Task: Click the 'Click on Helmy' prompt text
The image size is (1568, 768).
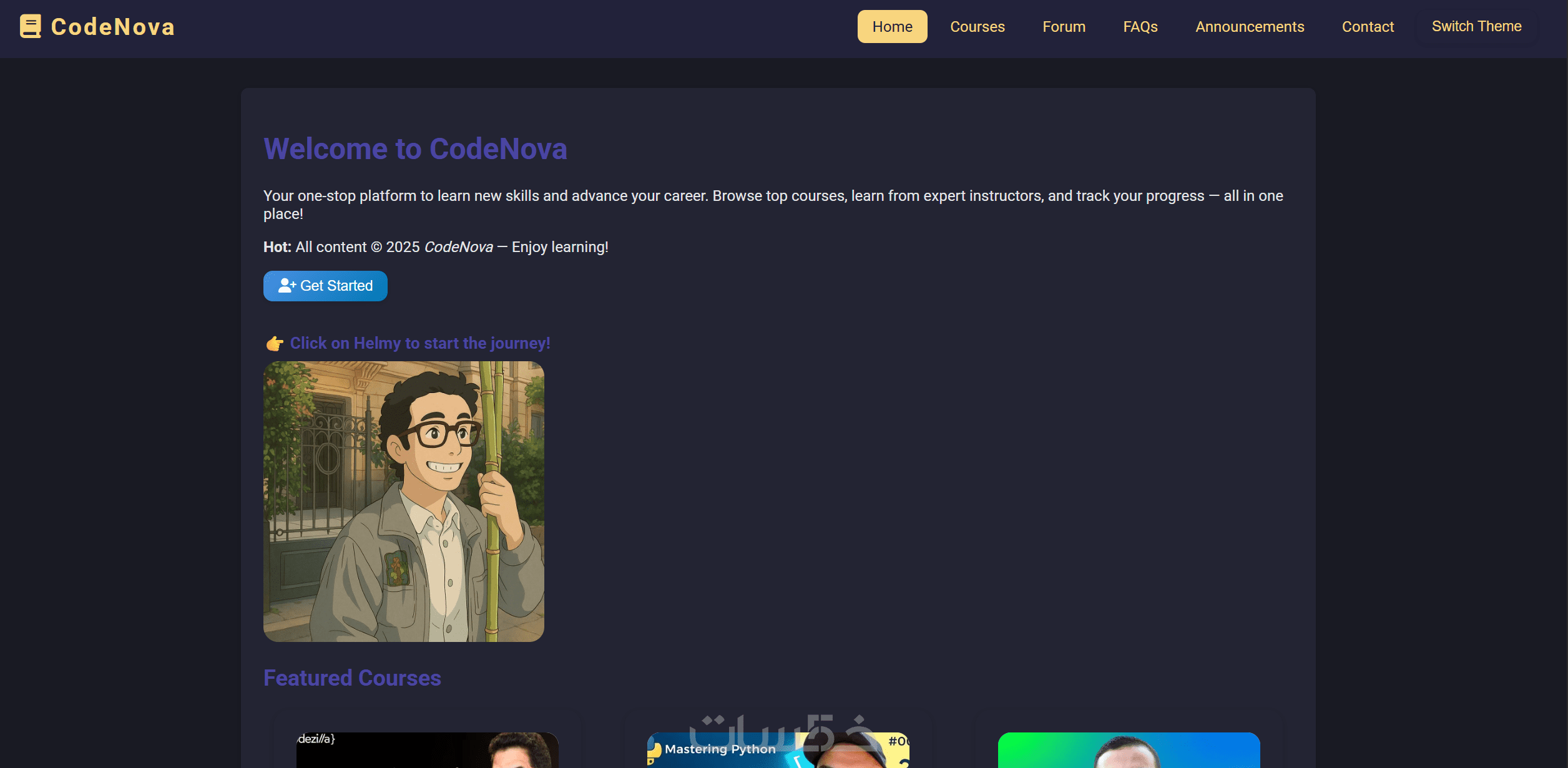Action: point(420,343)
